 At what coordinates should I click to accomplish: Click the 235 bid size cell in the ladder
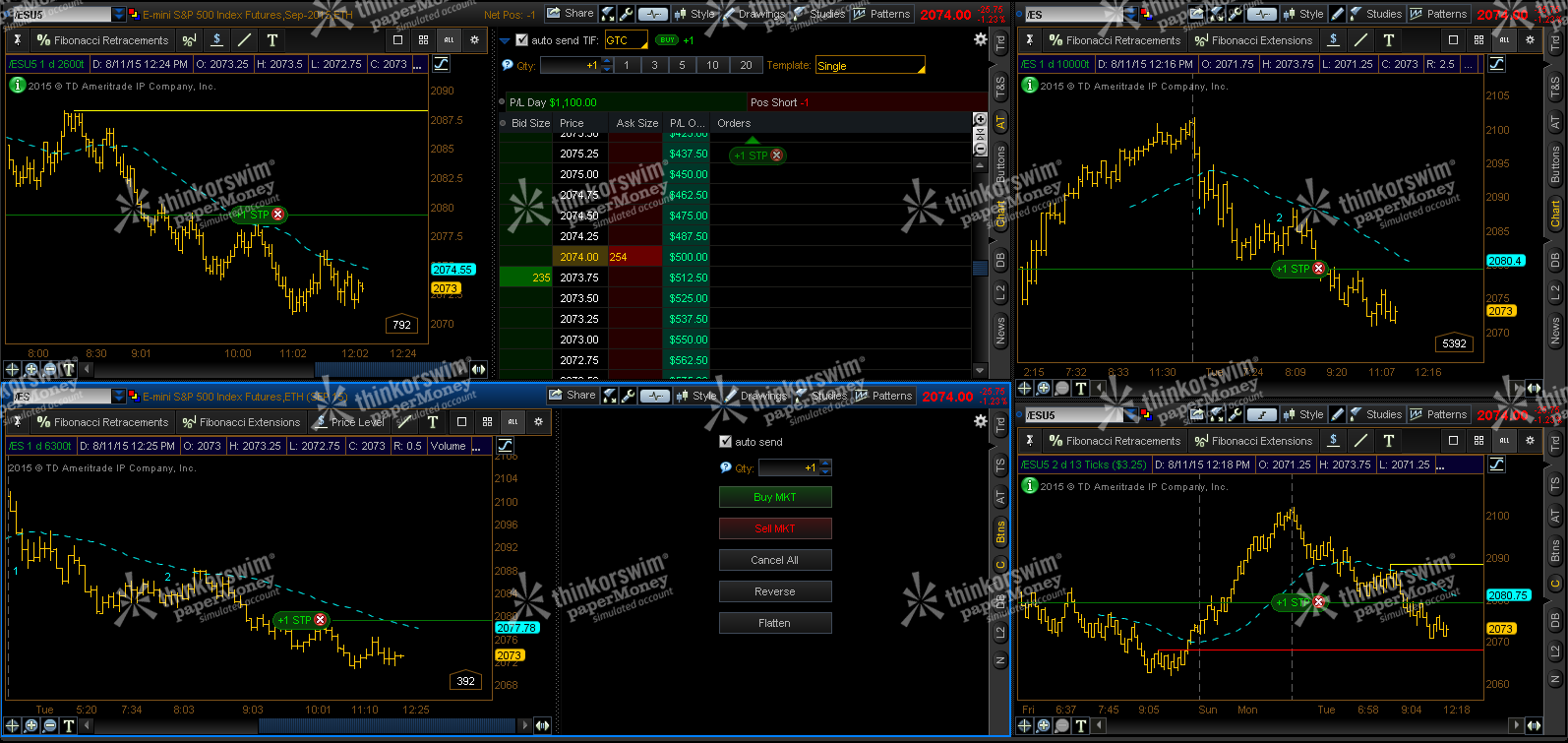pyautogui.click(x=526, y=278)
